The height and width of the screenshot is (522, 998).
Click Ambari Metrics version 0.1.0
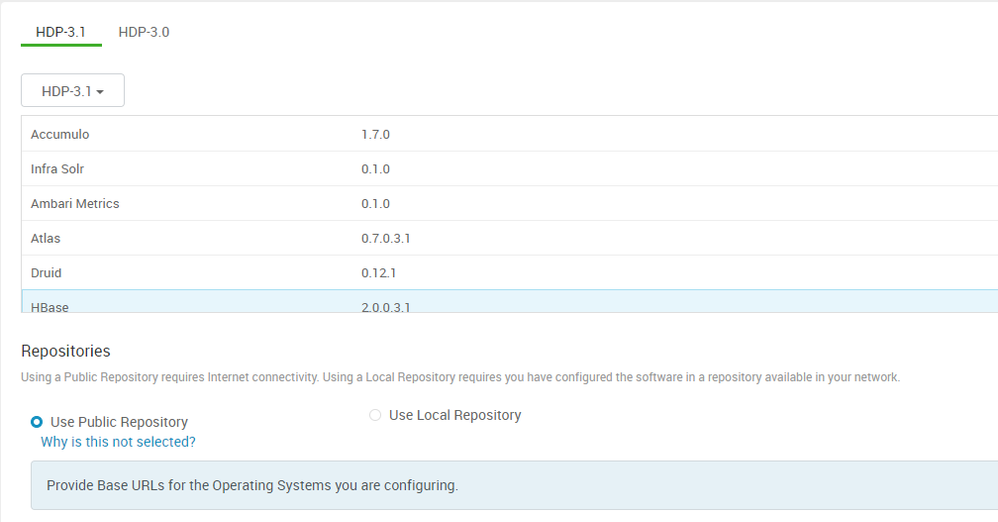[x=376, y=204]
